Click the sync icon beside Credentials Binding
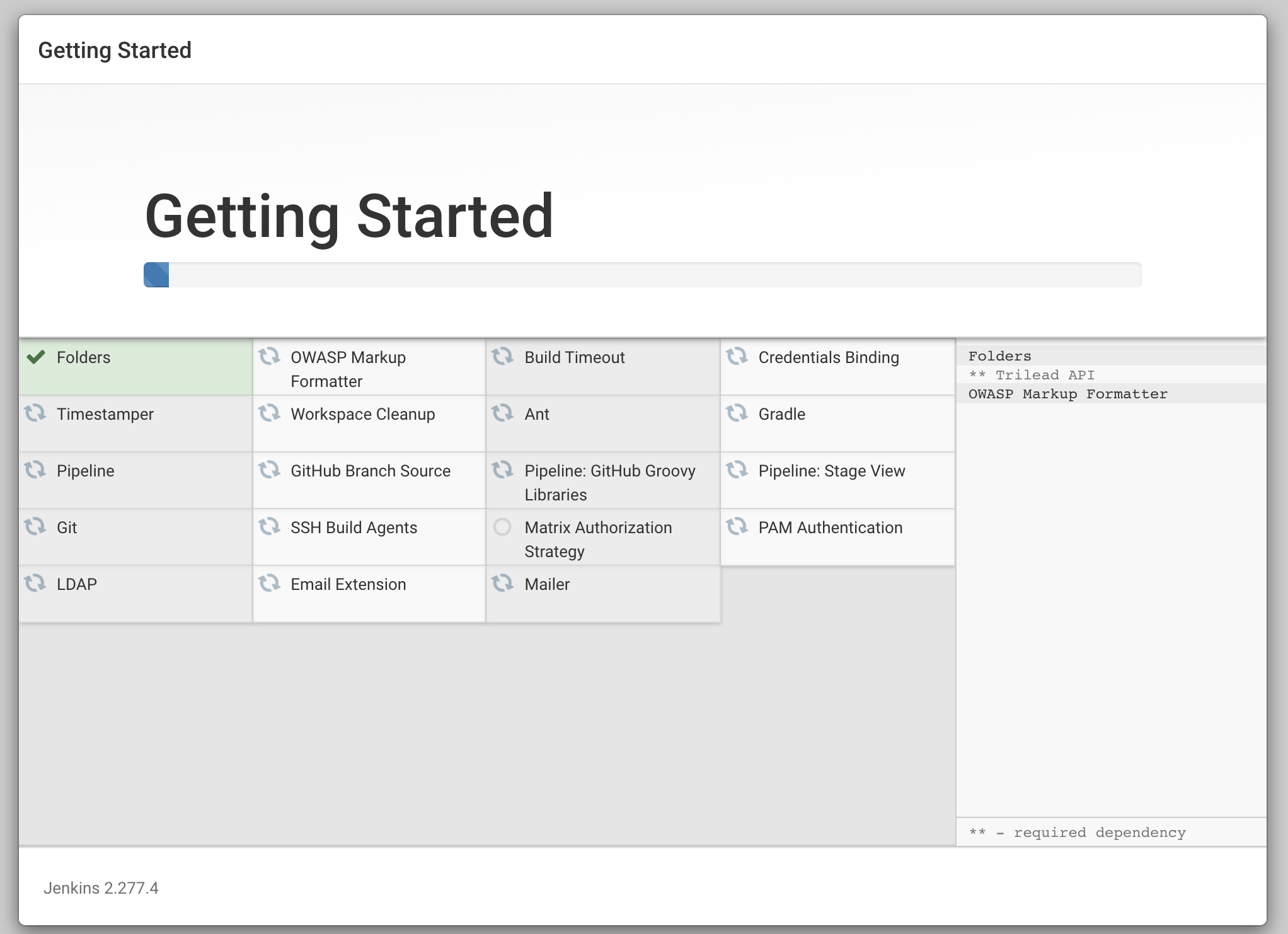 point(737,357)
